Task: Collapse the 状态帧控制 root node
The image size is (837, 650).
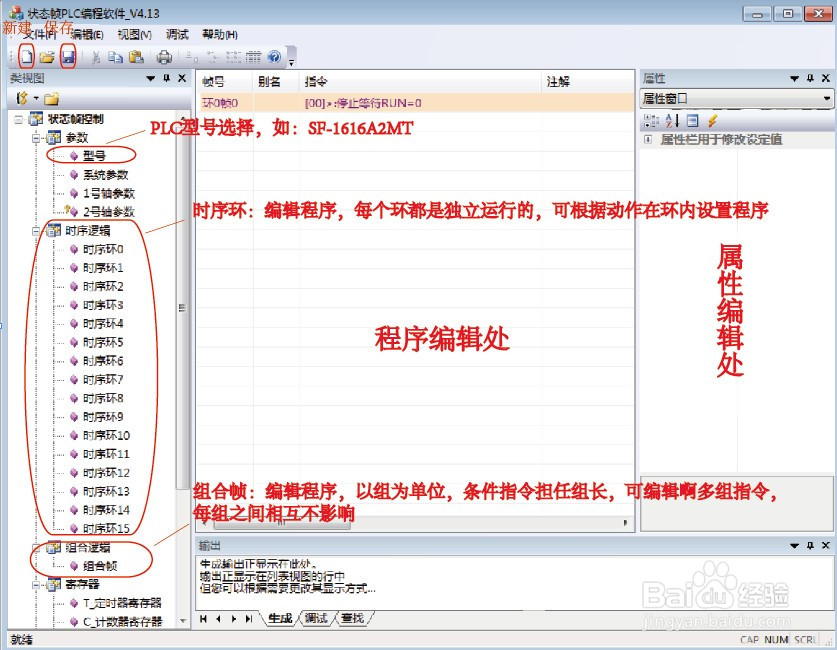Action: (19, 119)
